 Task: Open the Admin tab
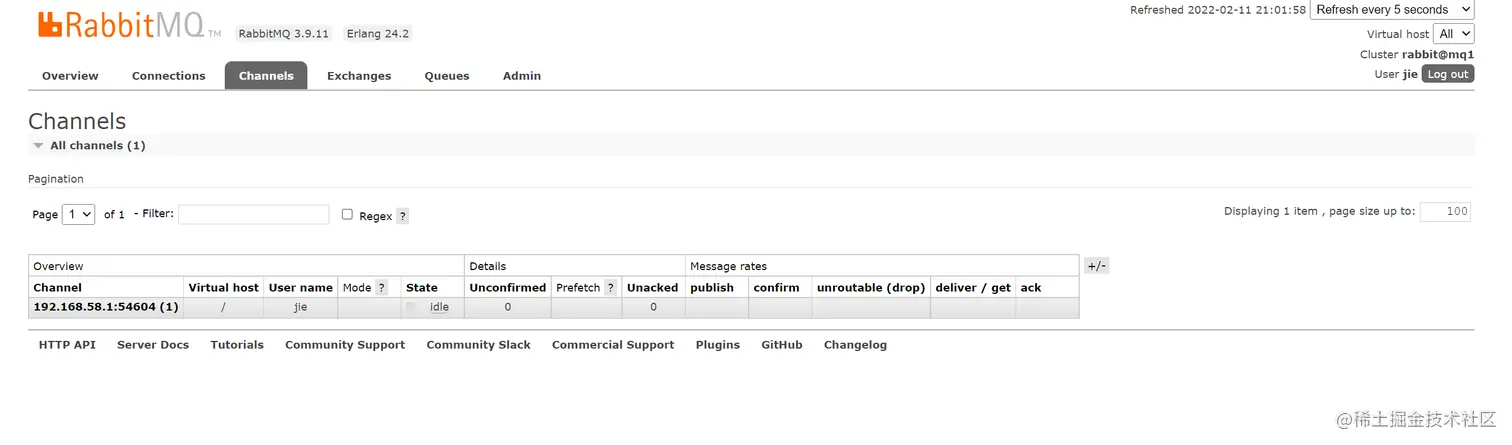[x=522, y=76]
